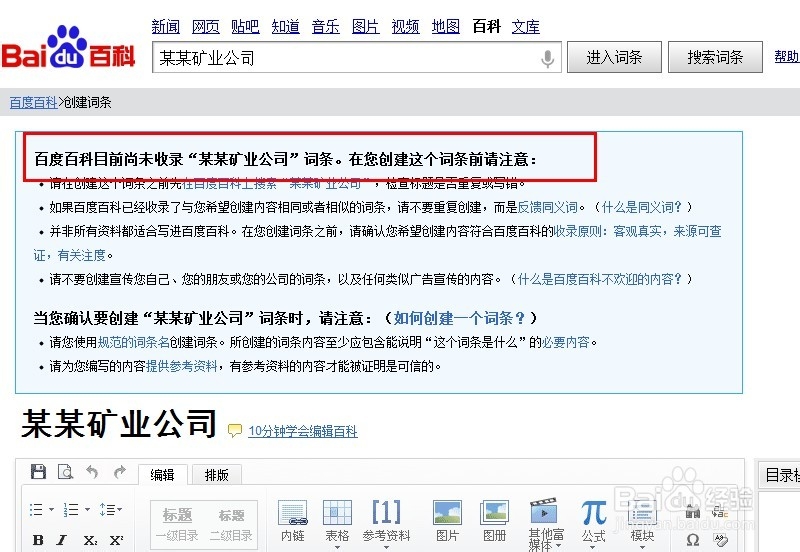This screenshot has width=800, height=552.
Task: Toggle bold formatting (B)
Action: pos(38,540)
